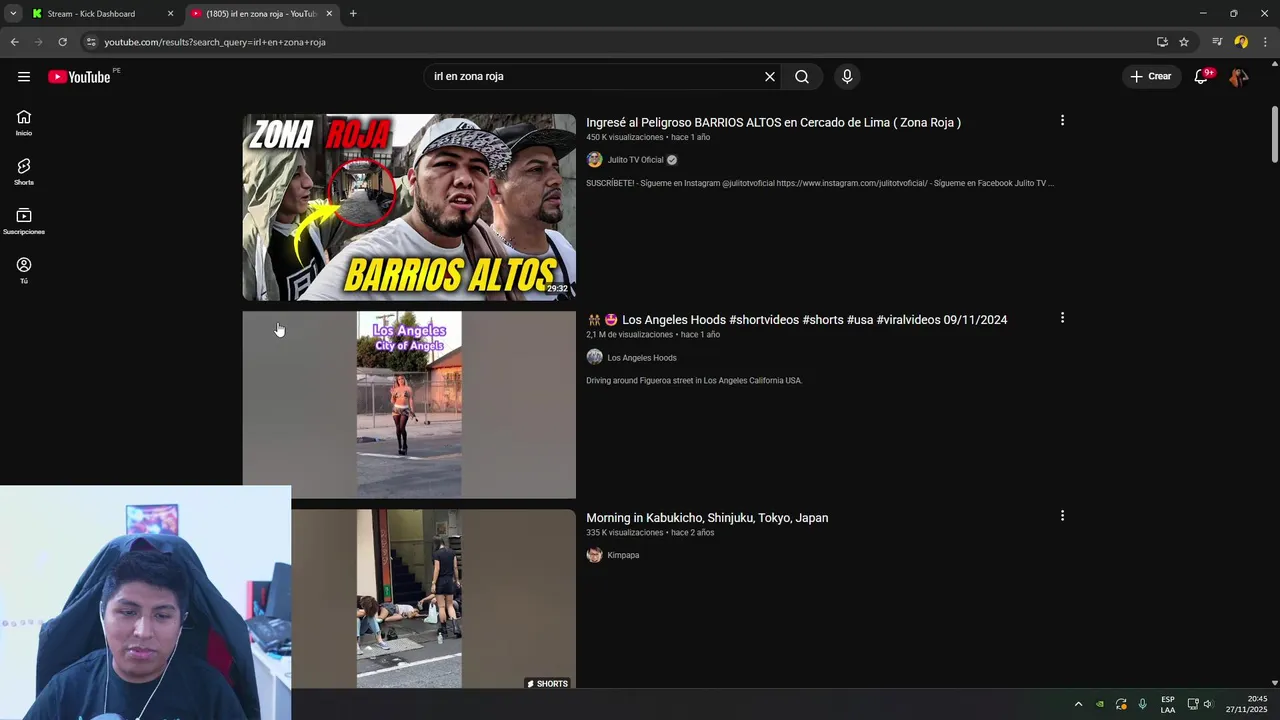Open the YouTube hamburger guide menu
Image resolution: width=1280 pixels, height=720 pixels.
click(x=24, y=77)
